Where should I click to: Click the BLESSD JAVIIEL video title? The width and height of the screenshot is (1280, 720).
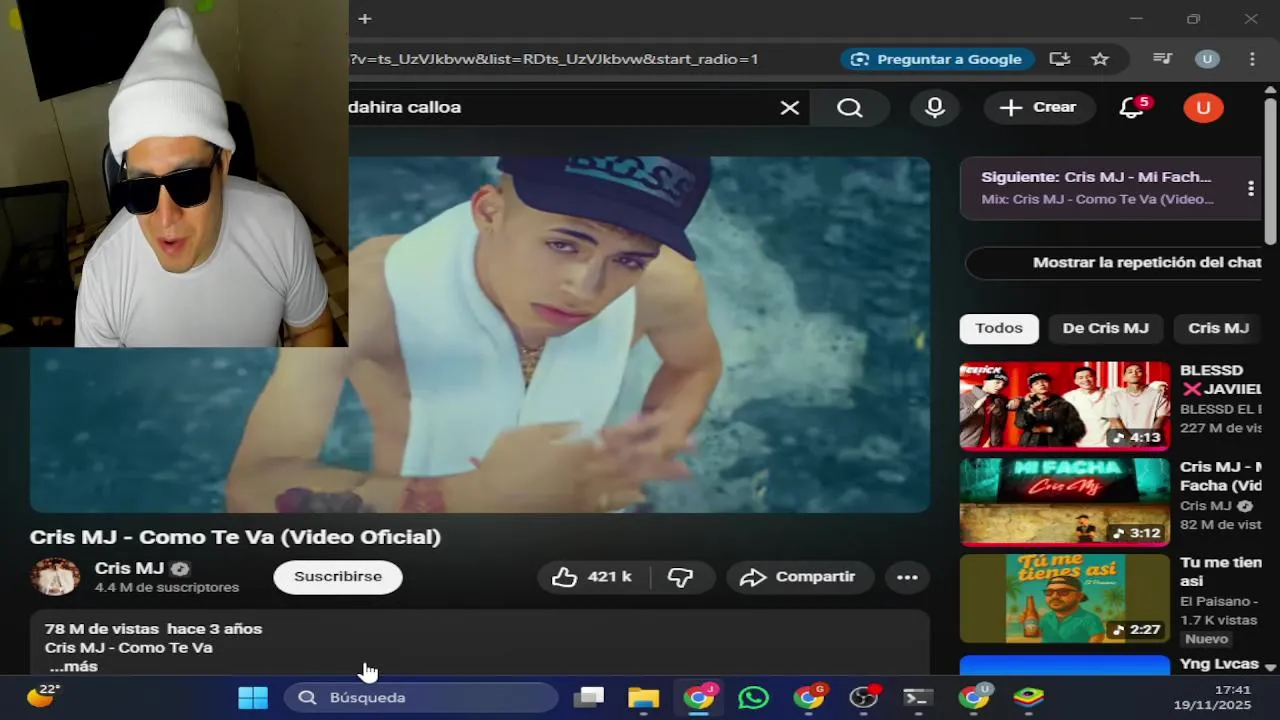[1220, 380]
